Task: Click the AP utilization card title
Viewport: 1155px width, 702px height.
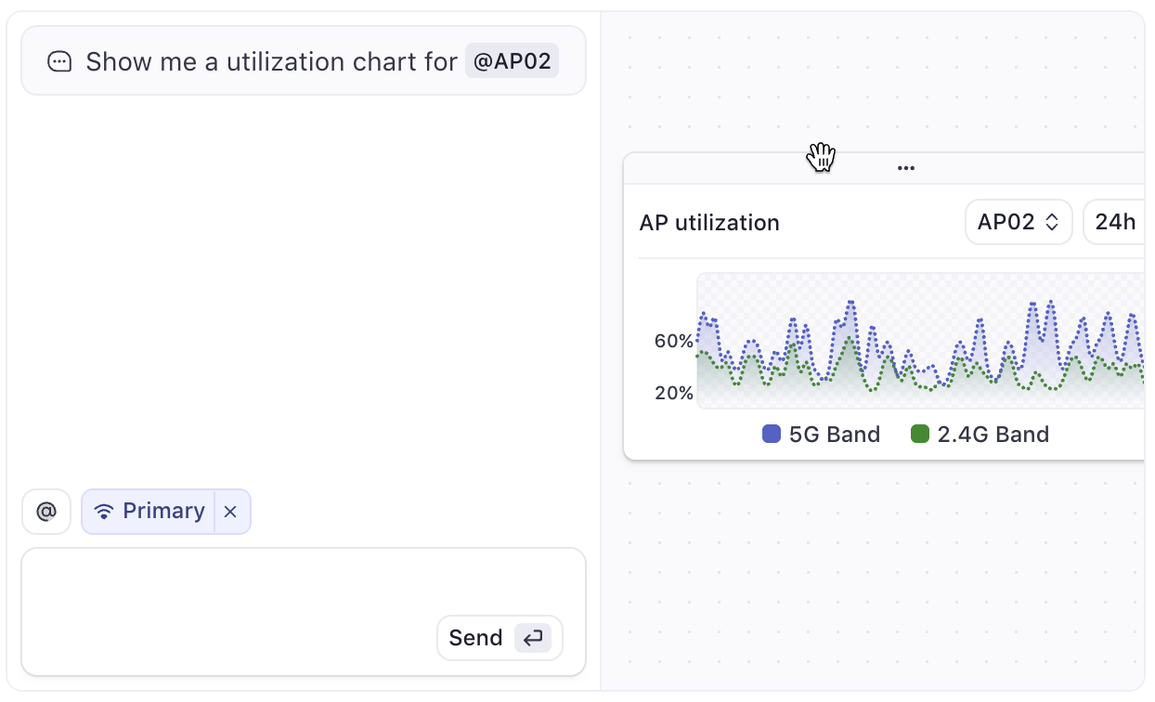Action: [x=709, y=222]
